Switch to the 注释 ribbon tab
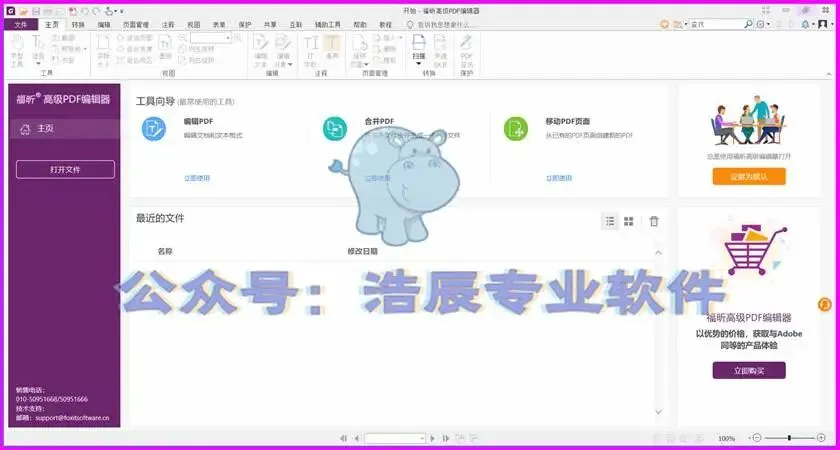 tap(168, 25)
